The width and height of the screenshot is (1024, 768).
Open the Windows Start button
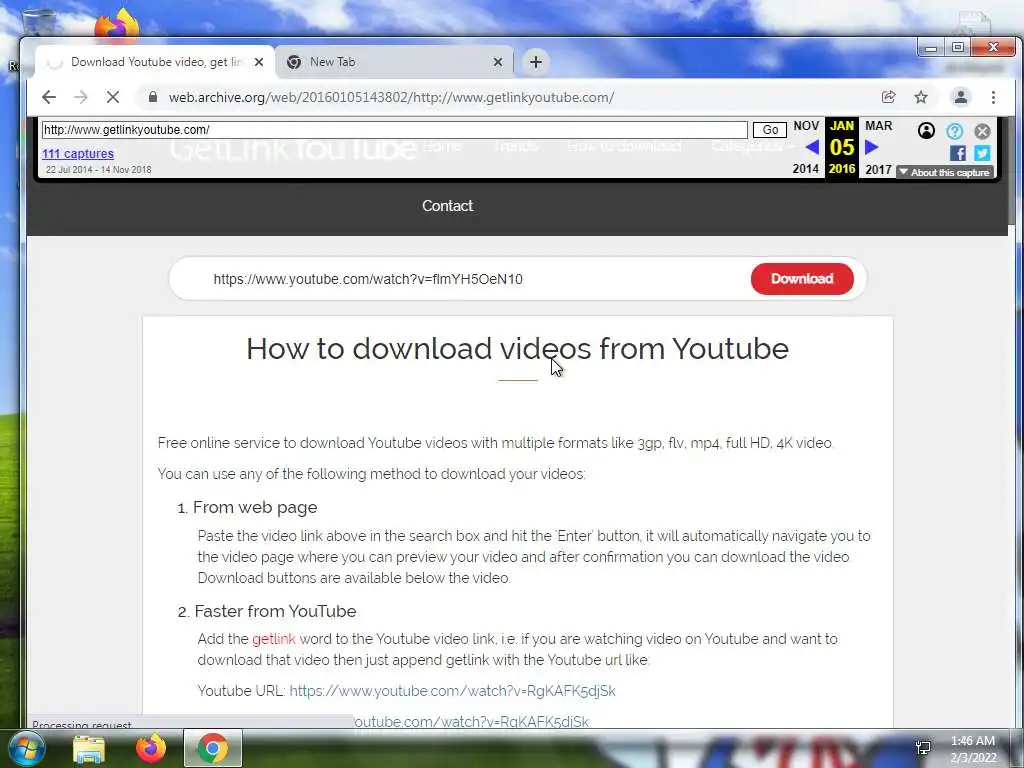point(26,748)
